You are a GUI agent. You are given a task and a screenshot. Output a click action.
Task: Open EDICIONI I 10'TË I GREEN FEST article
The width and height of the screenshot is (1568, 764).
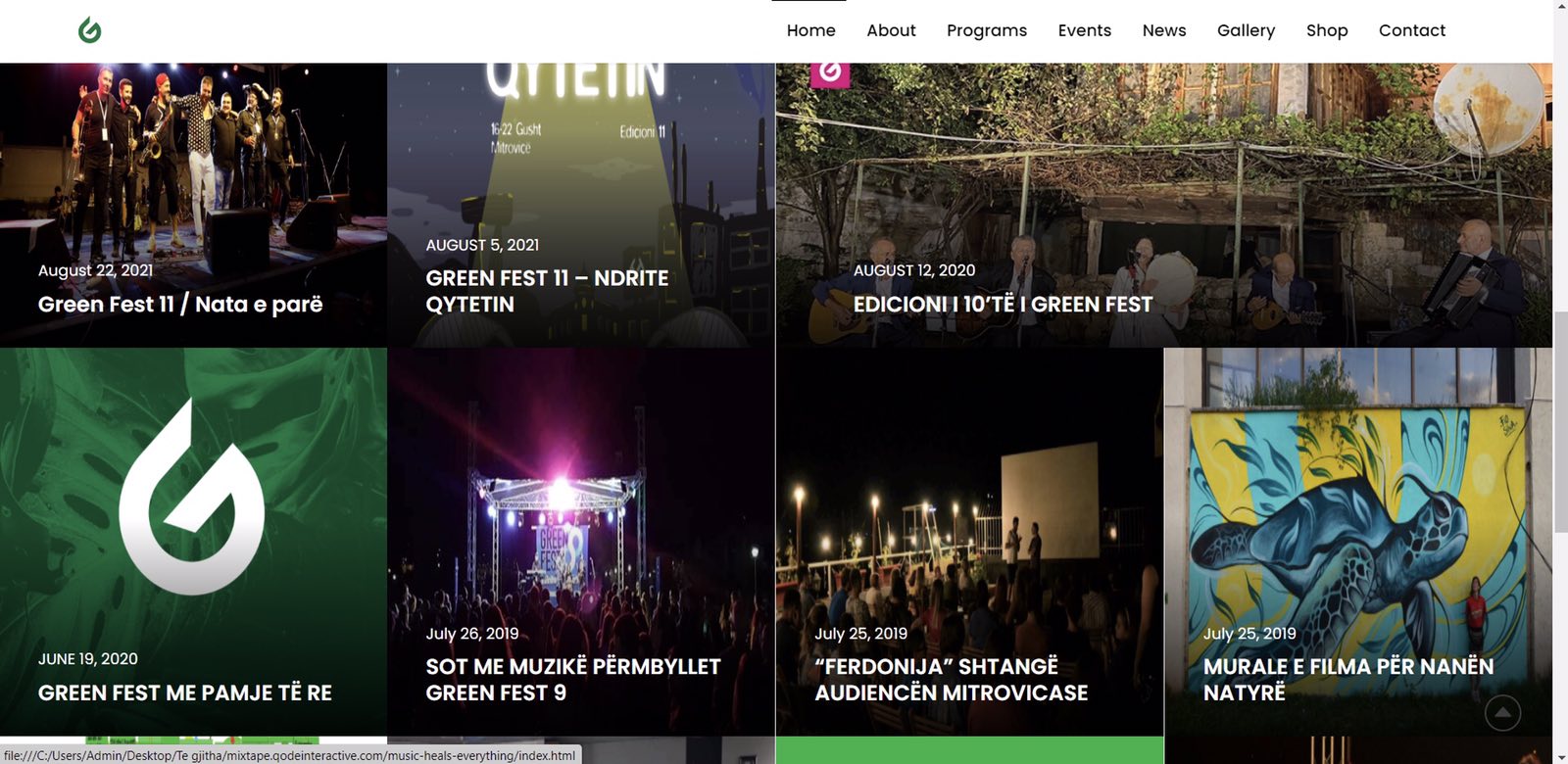point(1003,304)
